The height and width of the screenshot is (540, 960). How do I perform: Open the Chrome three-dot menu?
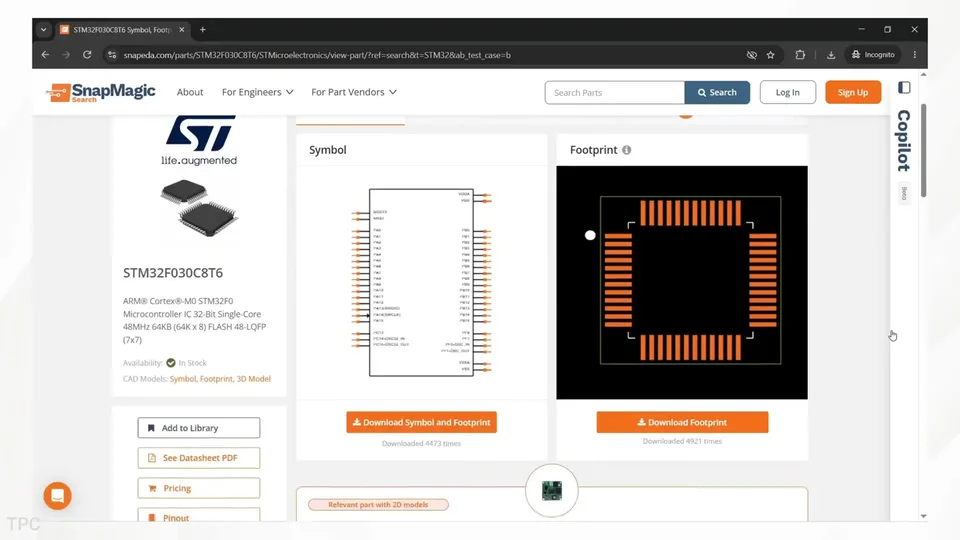(x=915, y=54)
